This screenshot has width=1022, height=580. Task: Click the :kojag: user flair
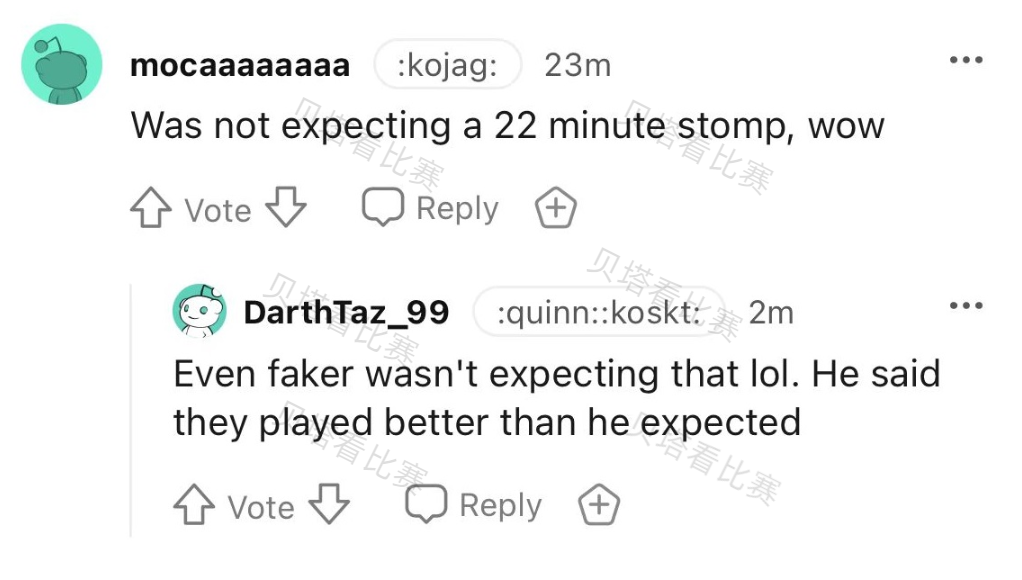[447, 66]
